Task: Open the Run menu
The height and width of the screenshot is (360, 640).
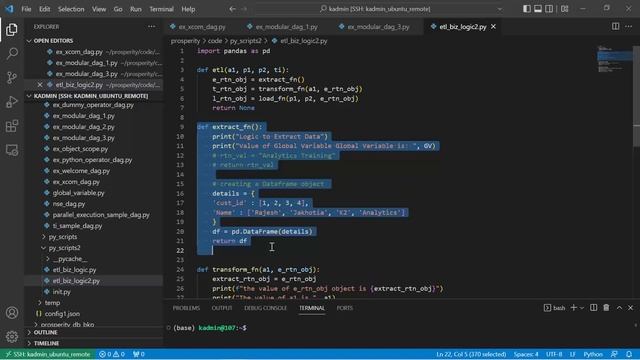Action: pos(136,9)
